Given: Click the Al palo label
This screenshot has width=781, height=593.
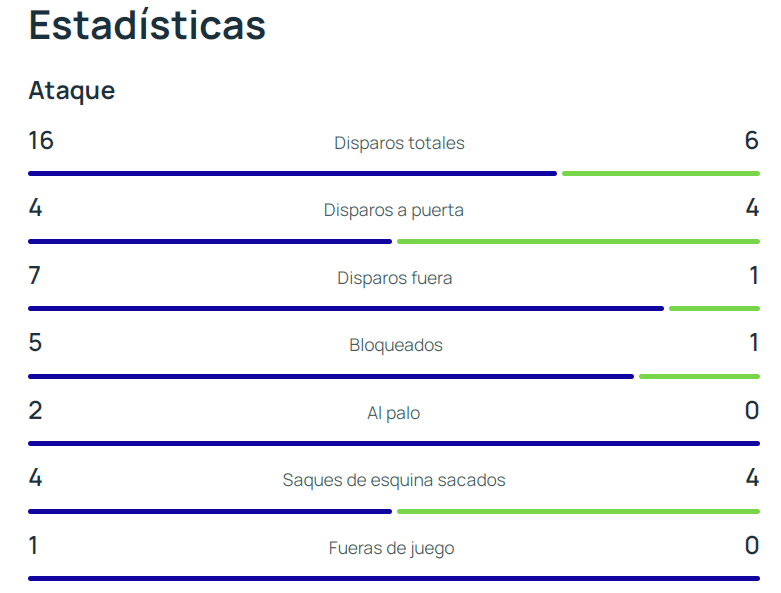Looking at the screenshot, I should 394,413.
